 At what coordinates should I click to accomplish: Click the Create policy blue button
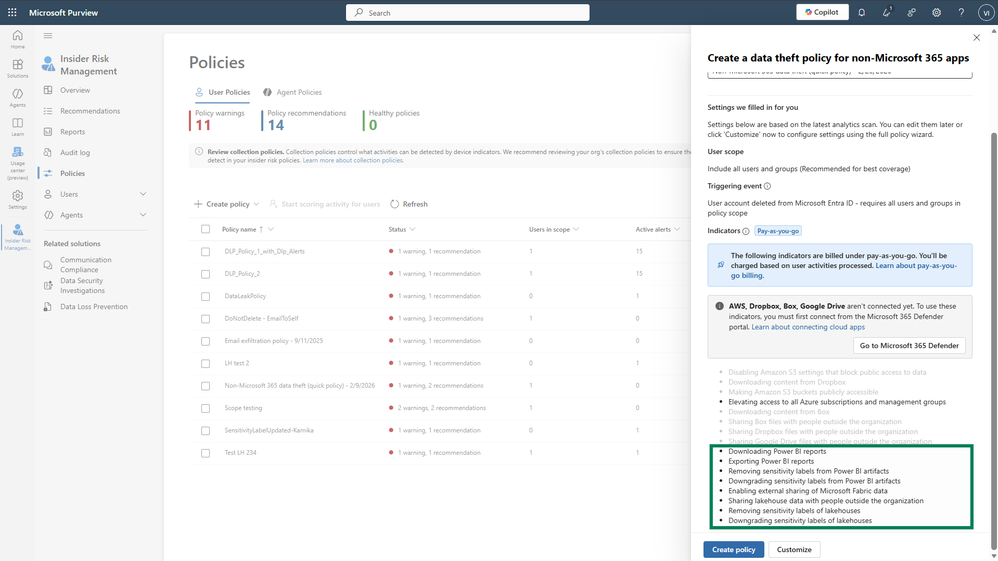(x=733, y=550)
